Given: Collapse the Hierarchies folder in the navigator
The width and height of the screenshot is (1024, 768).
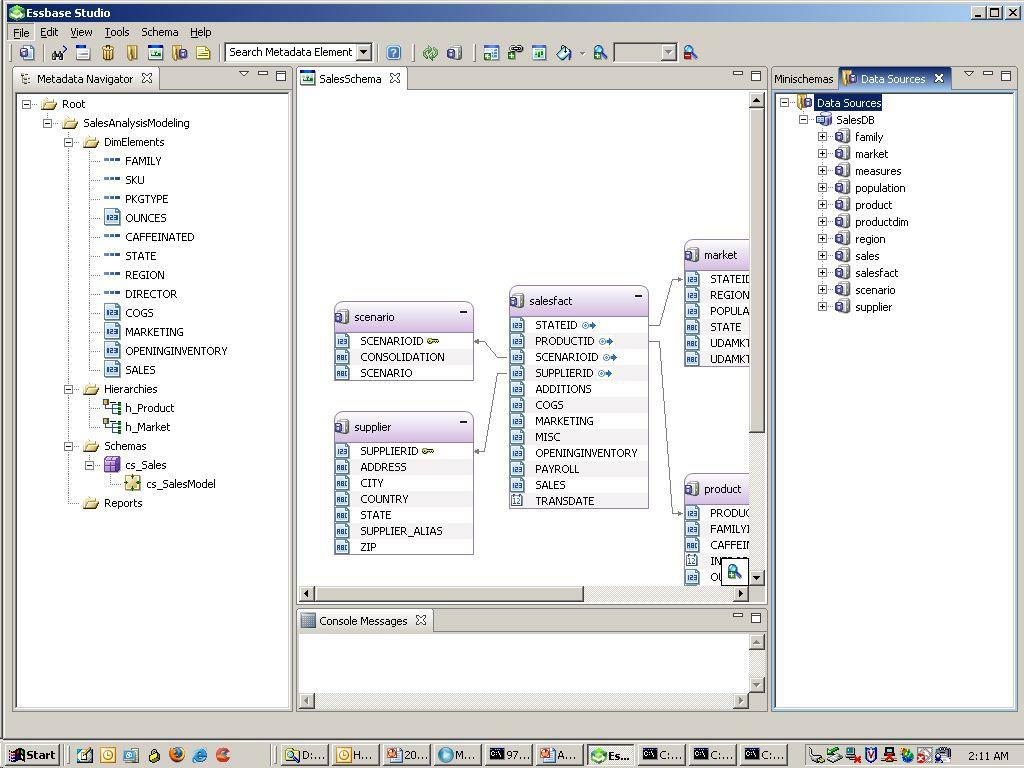Looking at the screenshot, I should [68, 389].
